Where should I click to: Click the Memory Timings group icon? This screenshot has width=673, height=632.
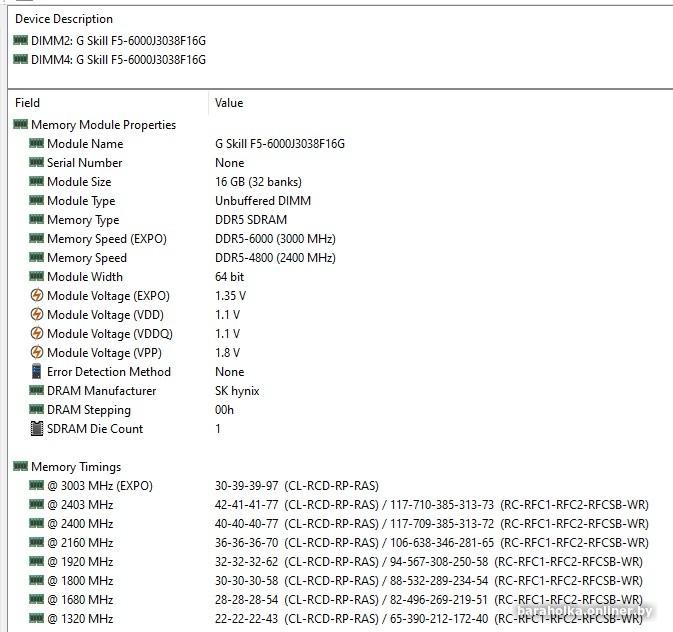coord(21,466)
